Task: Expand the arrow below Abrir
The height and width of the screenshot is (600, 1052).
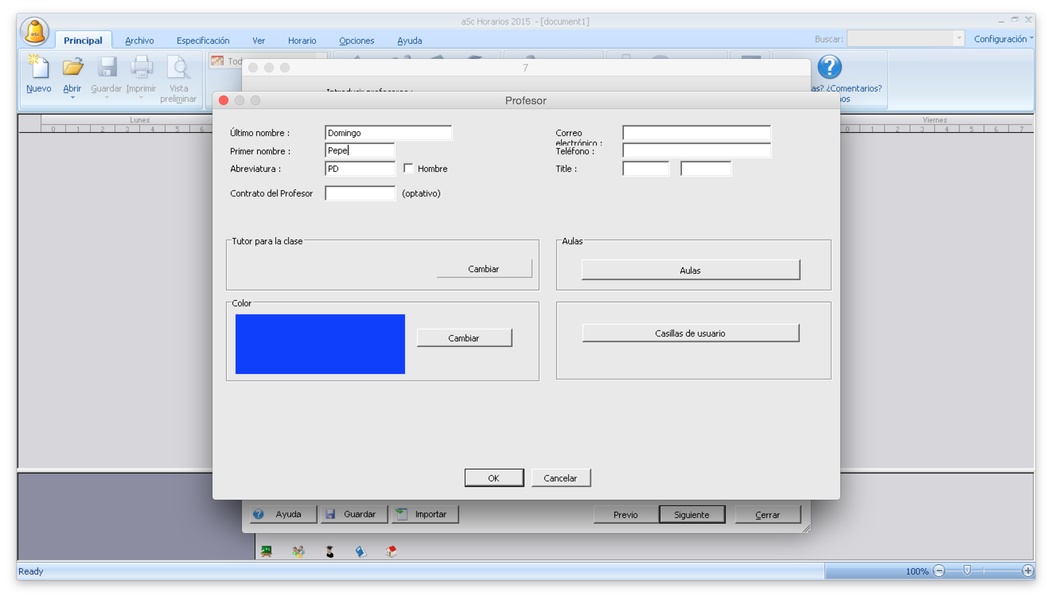Action: [72, 98]
